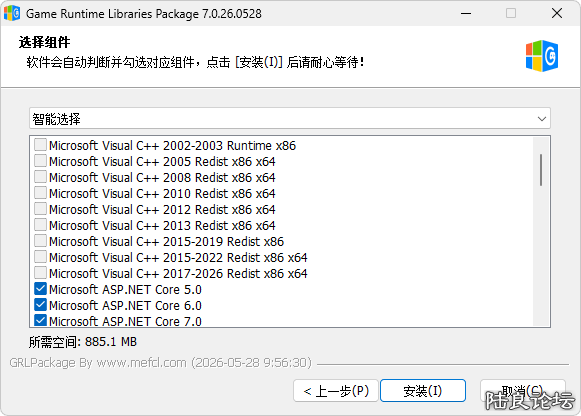Screen dimensions: 581x416
Task: Close the installer window
Action: coord(557,13)
